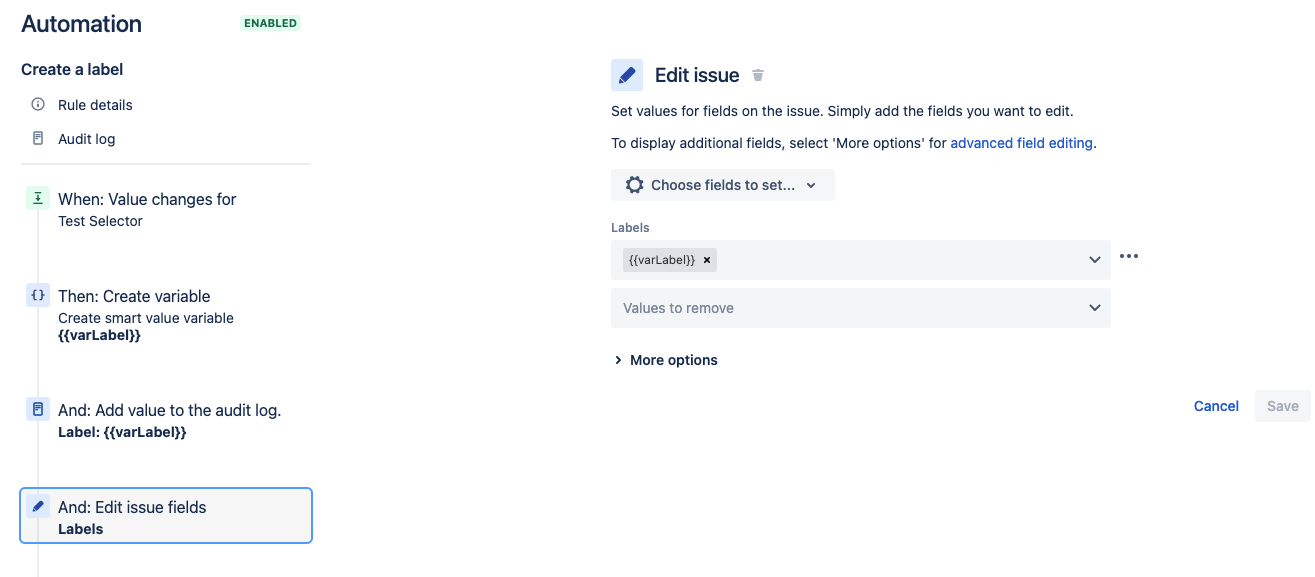
Task: Click the pencil icon on Edit issue fields step
Action: click(x=38, y=506)
